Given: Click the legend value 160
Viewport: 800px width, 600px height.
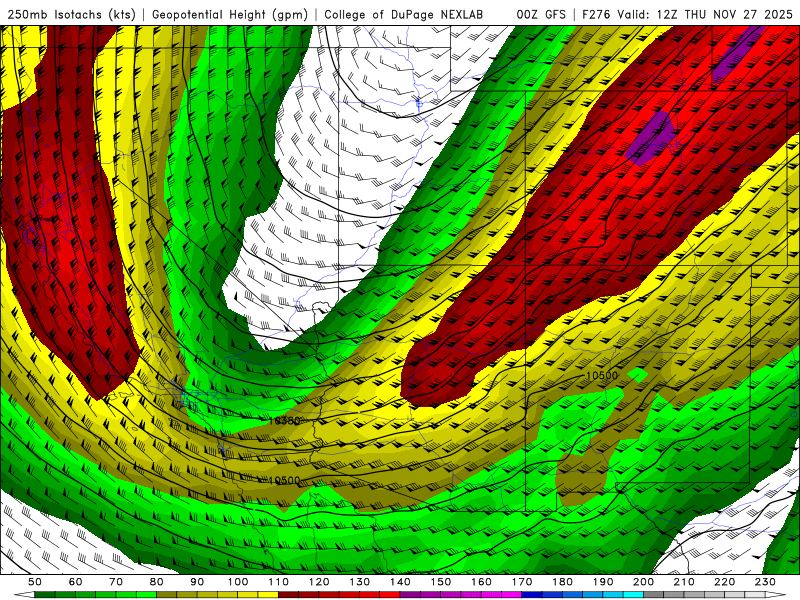Looking at the screenshot, I should pyautogui.click(x=481, y=582).
